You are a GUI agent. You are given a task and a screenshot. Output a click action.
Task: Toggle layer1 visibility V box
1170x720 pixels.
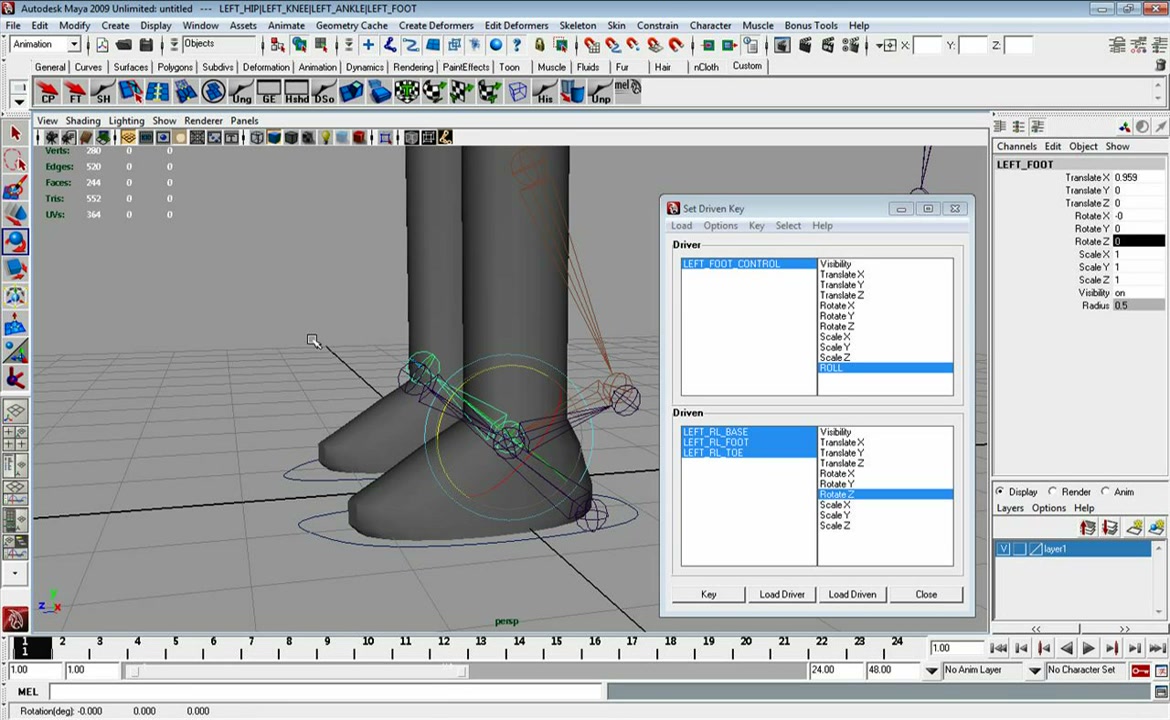(x=1004, y=549)
